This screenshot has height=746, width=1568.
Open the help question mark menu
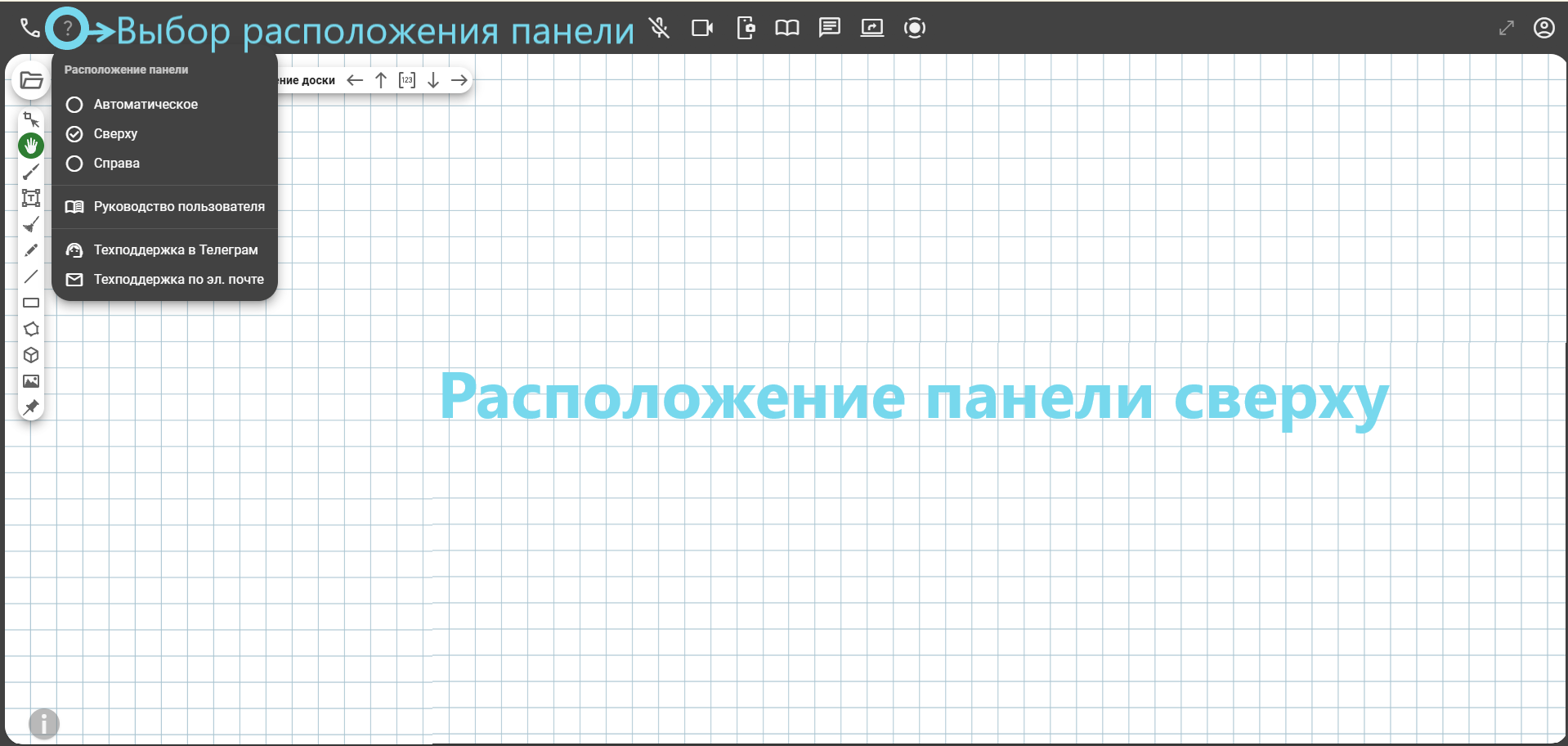click(x=67, y=29)
